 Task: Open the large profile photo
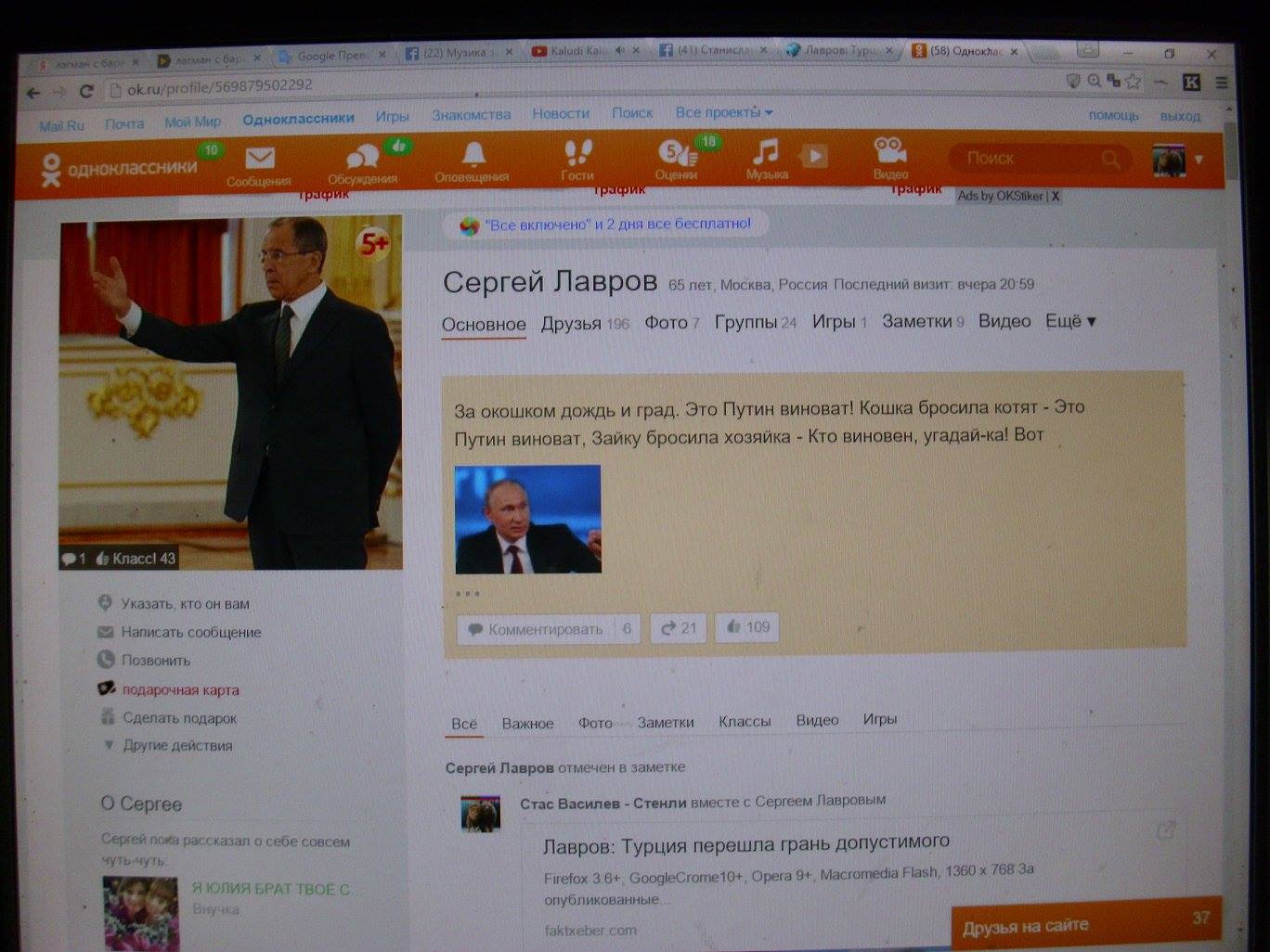[230, 392]
